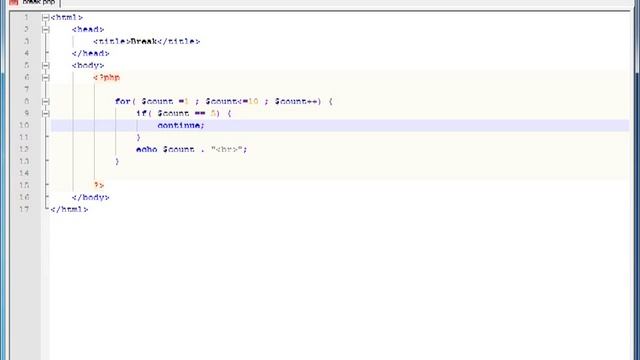Click the </body> closing tag text
The width and height of the screenshot is (640, 360).
[x=90, y=197]
